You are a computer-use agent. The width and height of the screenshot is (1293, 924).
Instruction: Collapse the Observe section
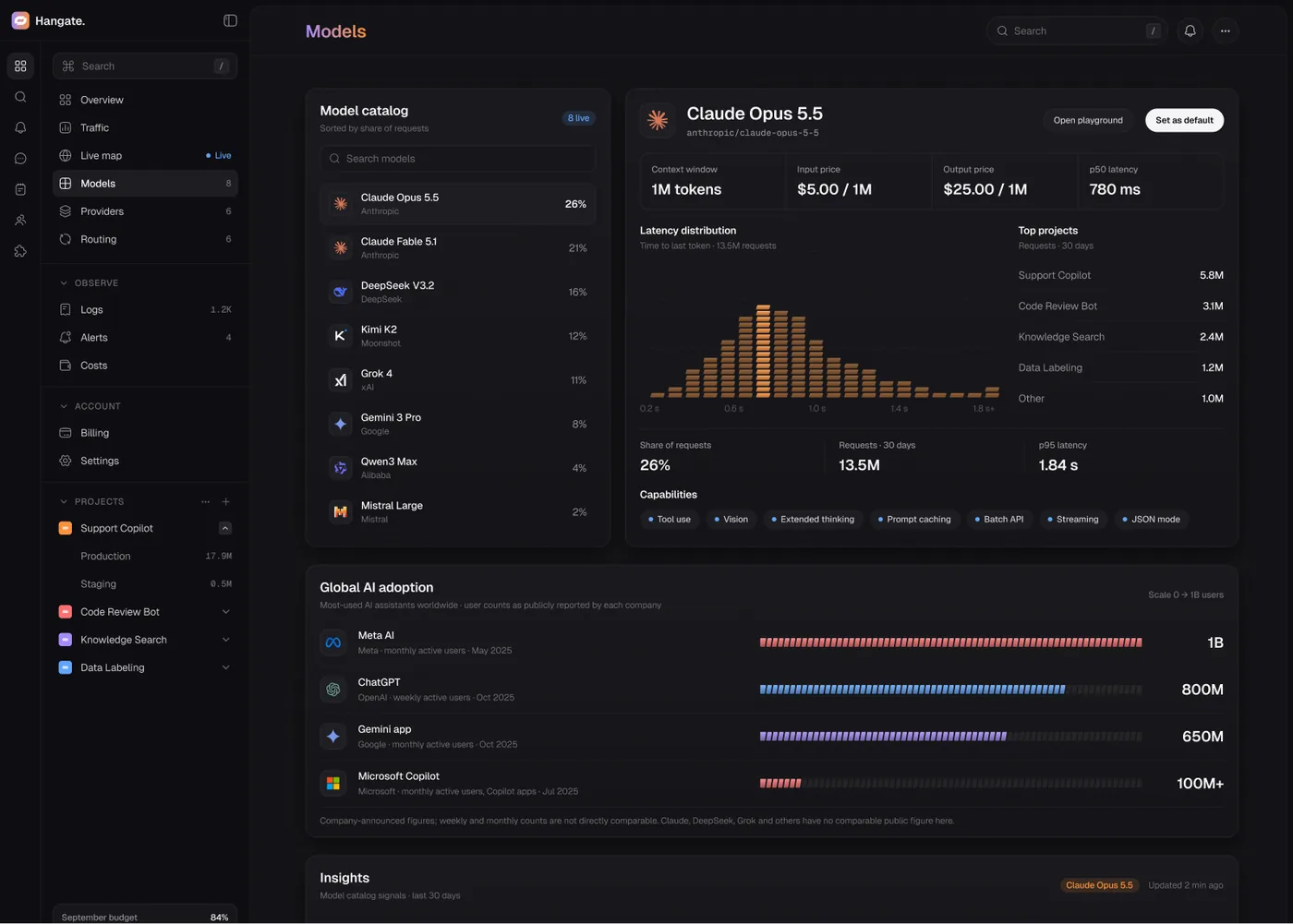pos(64,282)
